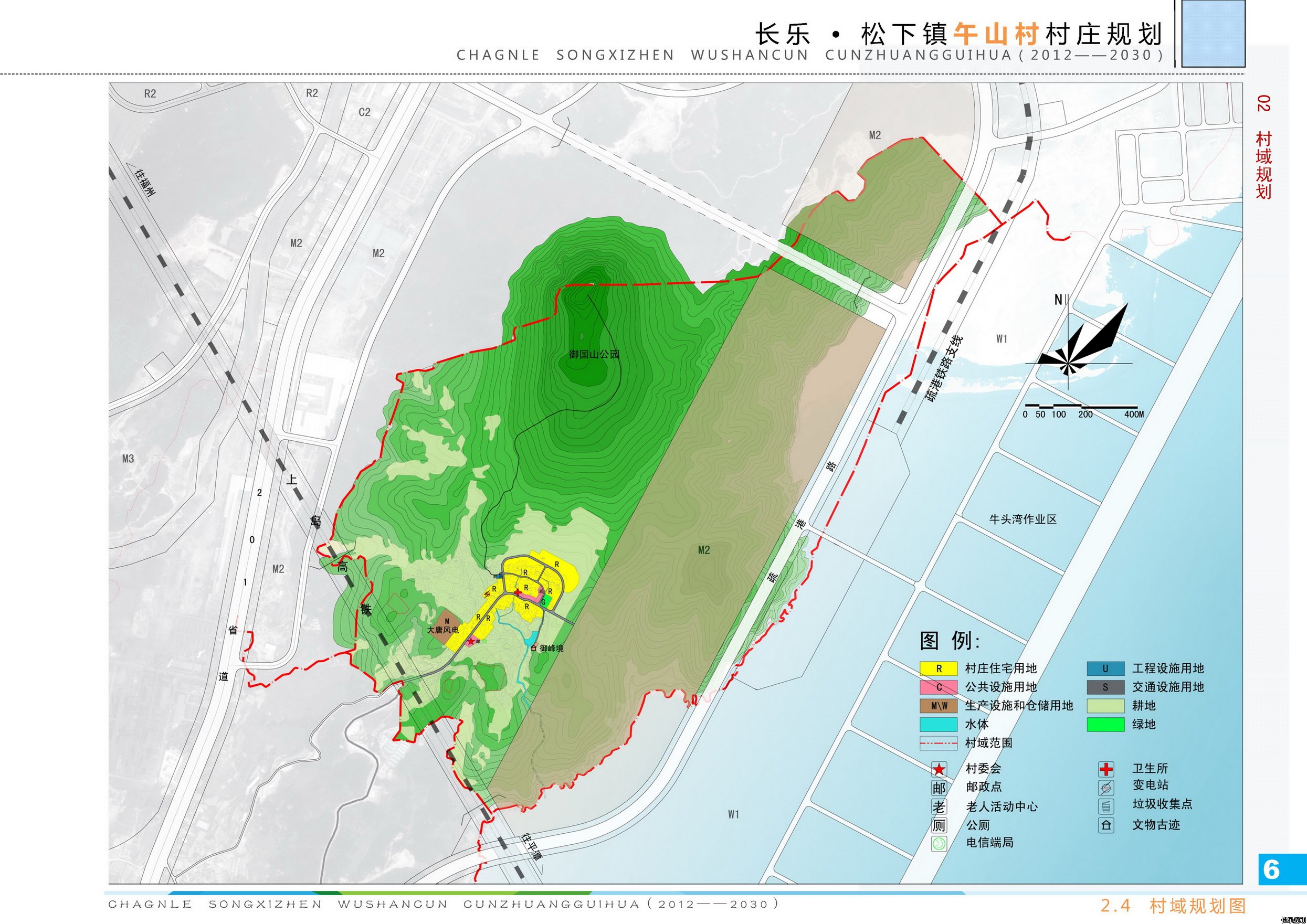Image resolution: width=1307 pixels, height=924 pixels.
Task: Click the M3 zone label
Action: (128, 459)
